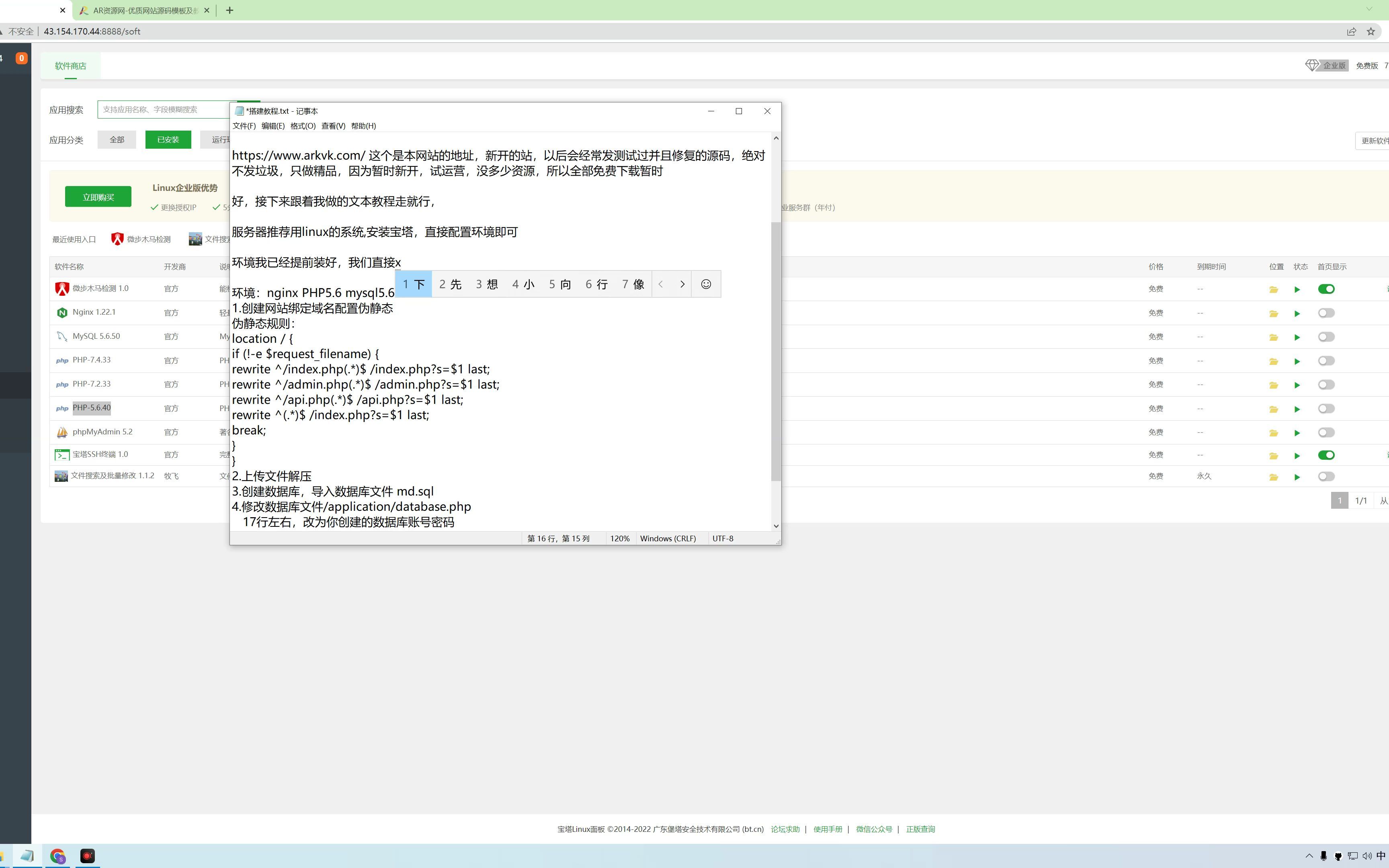Screen dimensions: 1389x868
Task: Click the MySQL 5.6.50 dolphin icon
Action: tap(62, 336)
